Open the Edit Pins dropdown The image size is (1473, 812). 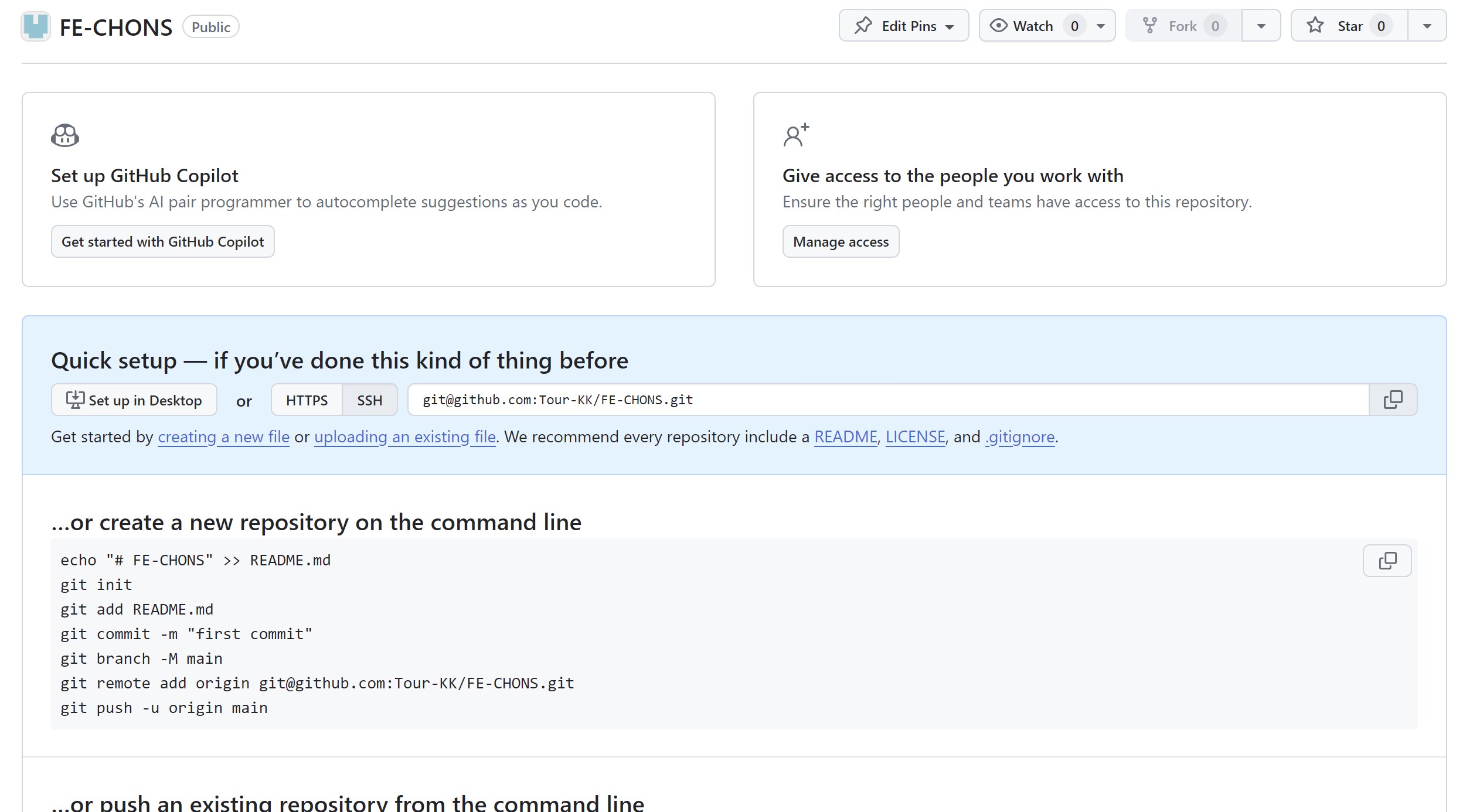(x=904, y=26)
